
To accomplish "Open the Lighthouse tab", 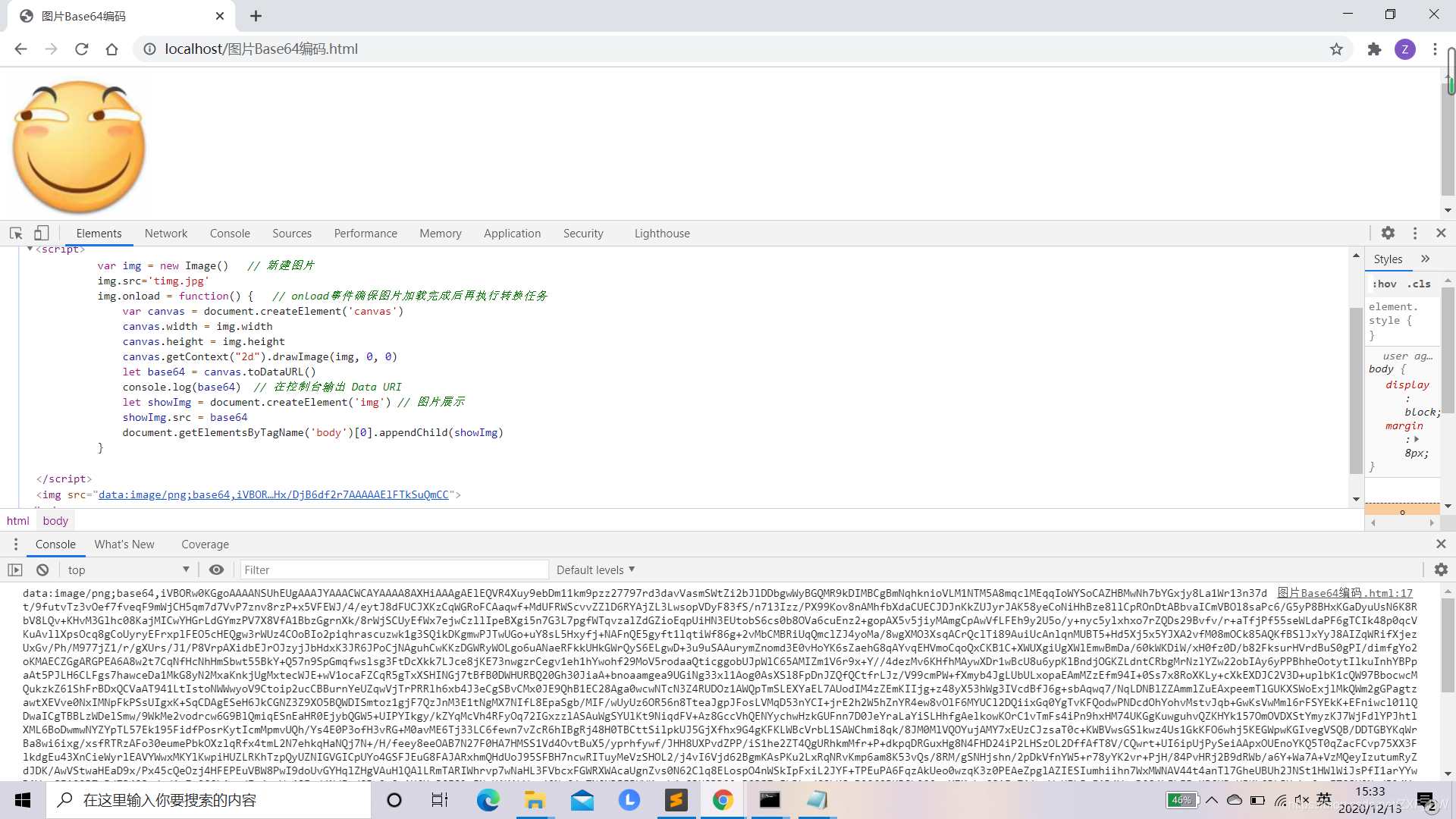I will point(662,234).
